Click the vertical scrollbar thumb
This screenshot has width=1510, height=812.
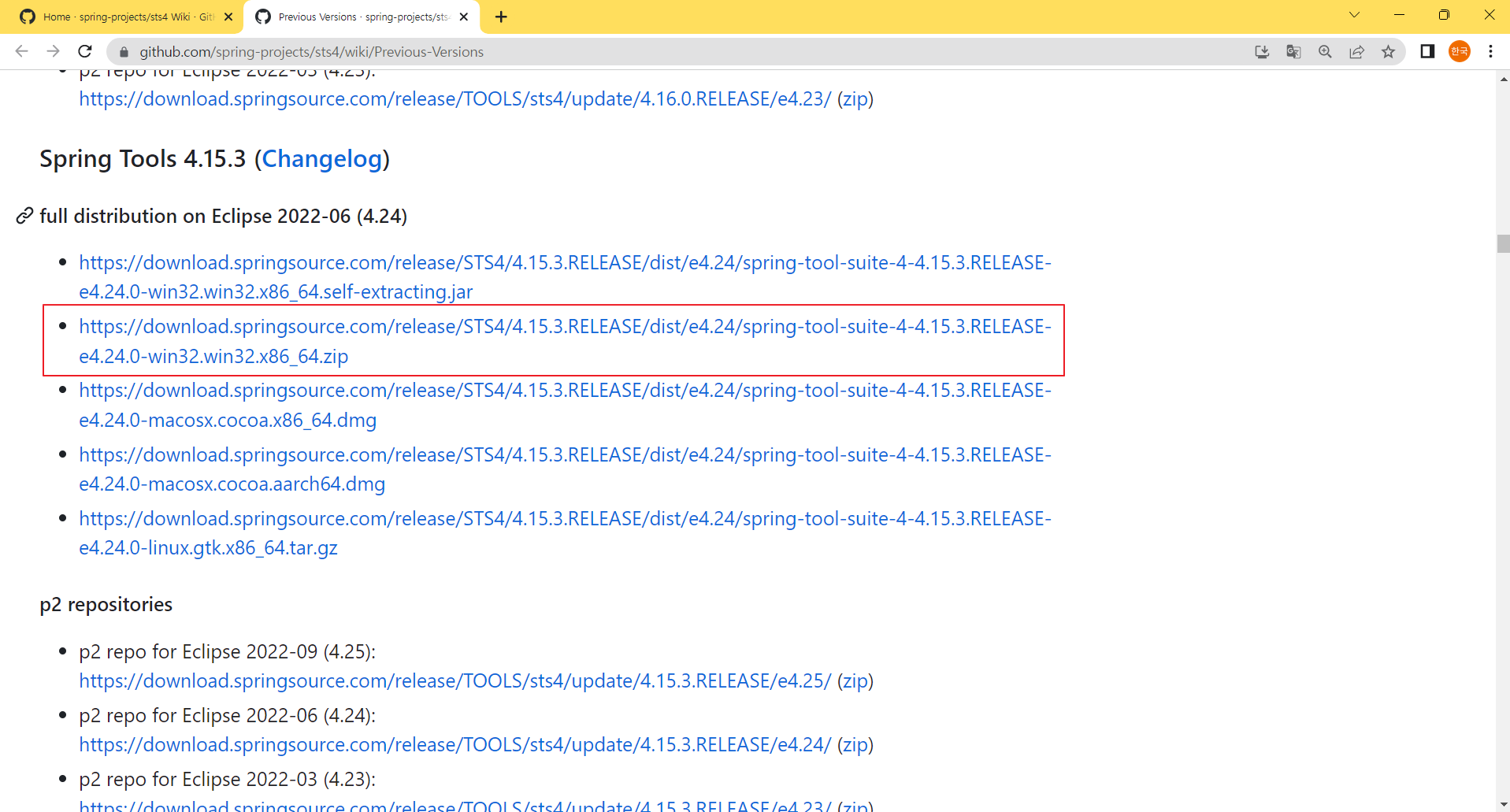coord(1504,243)
